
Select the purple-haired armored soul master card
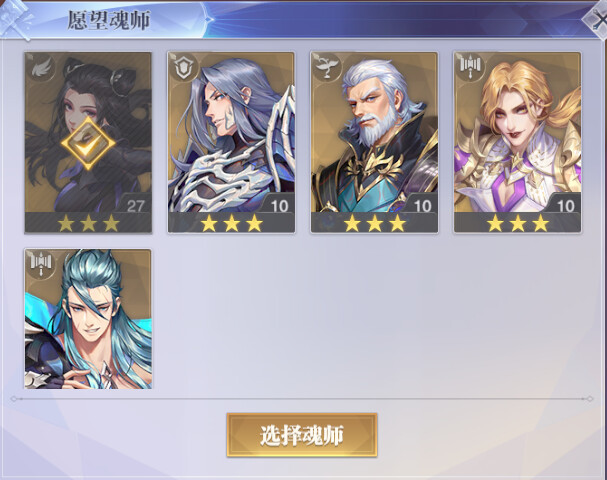click(x=231, y=142)
